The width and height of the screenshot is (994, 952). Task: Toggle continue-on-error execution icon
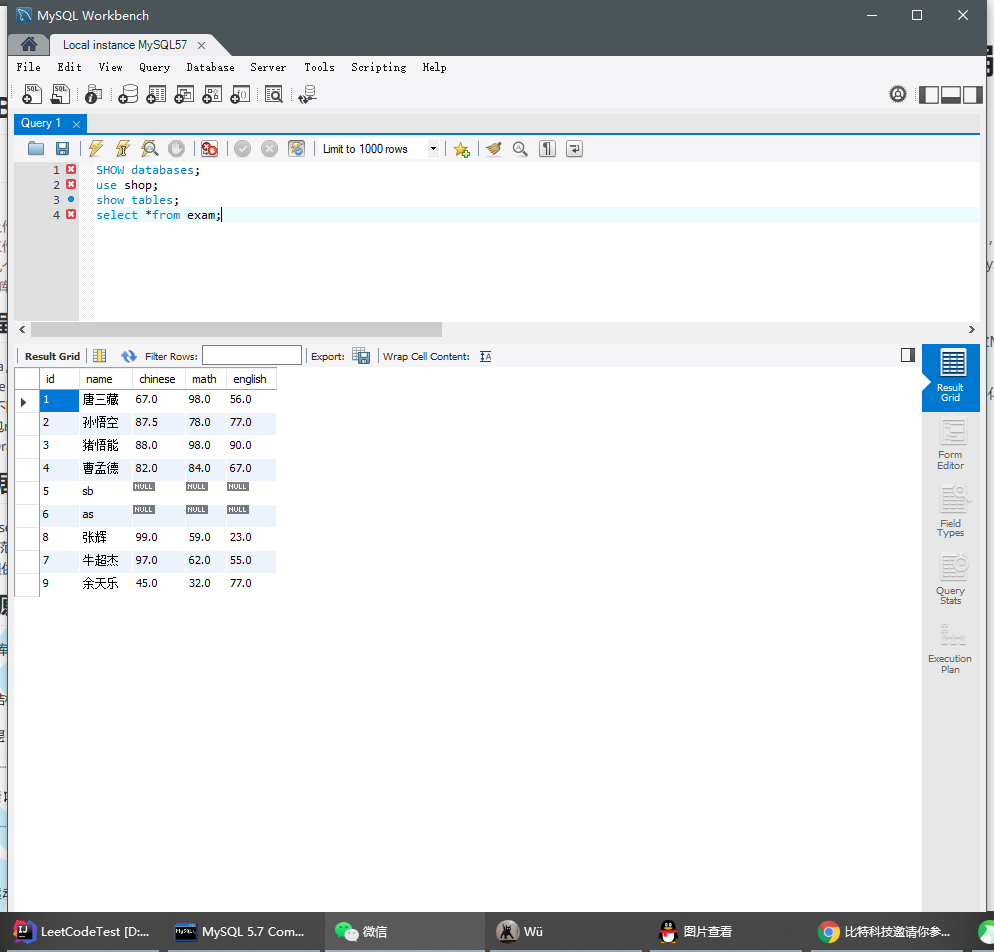click(x=209, y=148)
